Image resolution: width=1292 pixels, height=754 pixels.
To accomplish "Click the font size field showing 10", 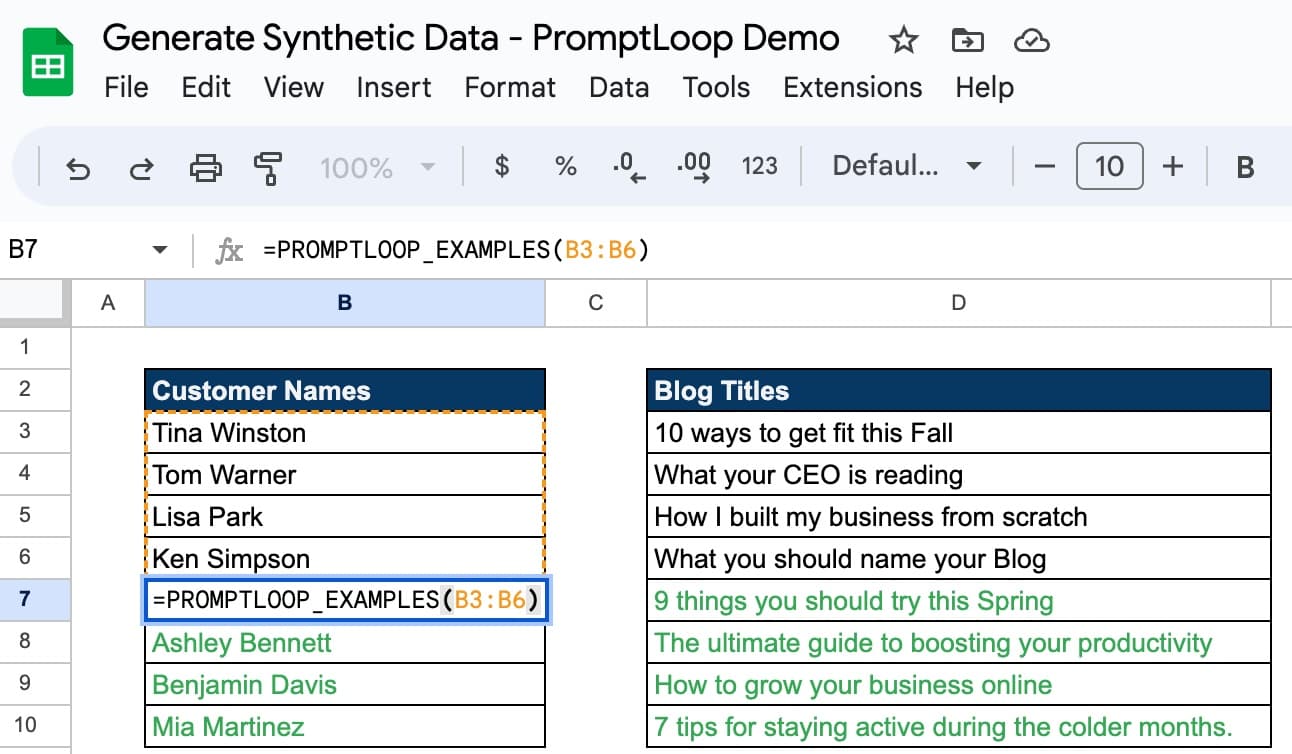I will 1109,166.
